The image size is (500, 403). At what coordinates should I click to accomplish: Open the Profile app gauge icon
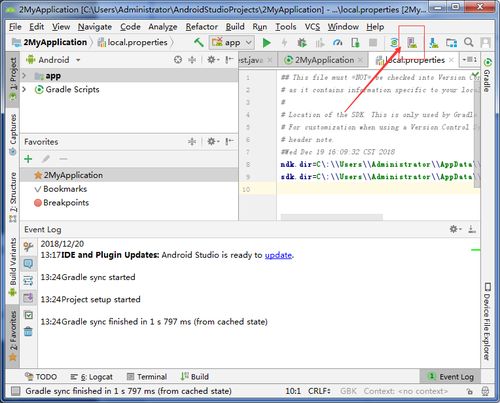(x=338, y=43)
